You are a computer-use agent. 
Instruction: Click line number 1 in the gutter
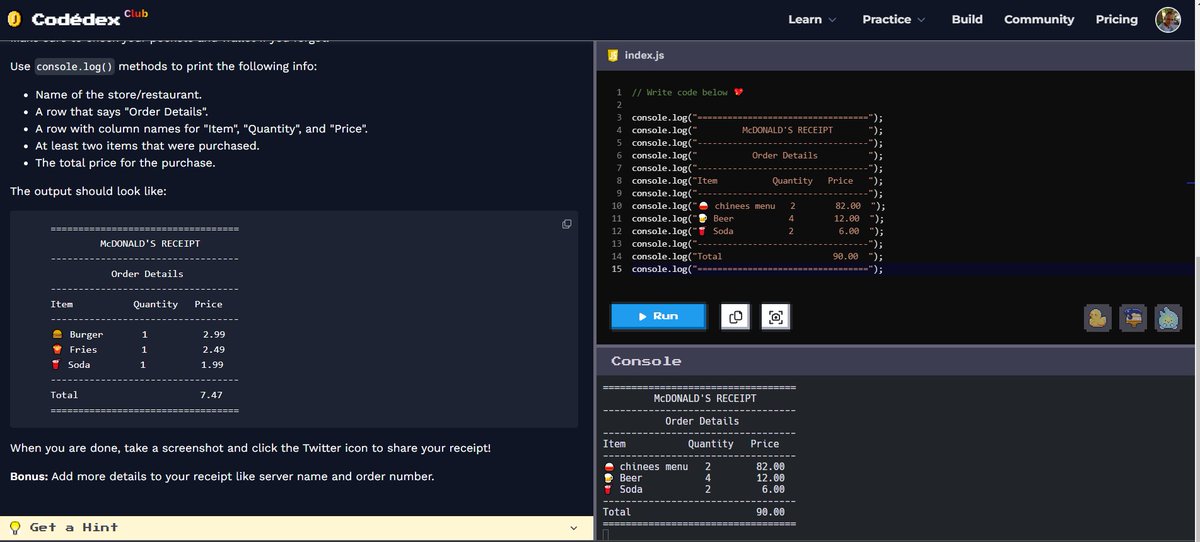[619, 92]
